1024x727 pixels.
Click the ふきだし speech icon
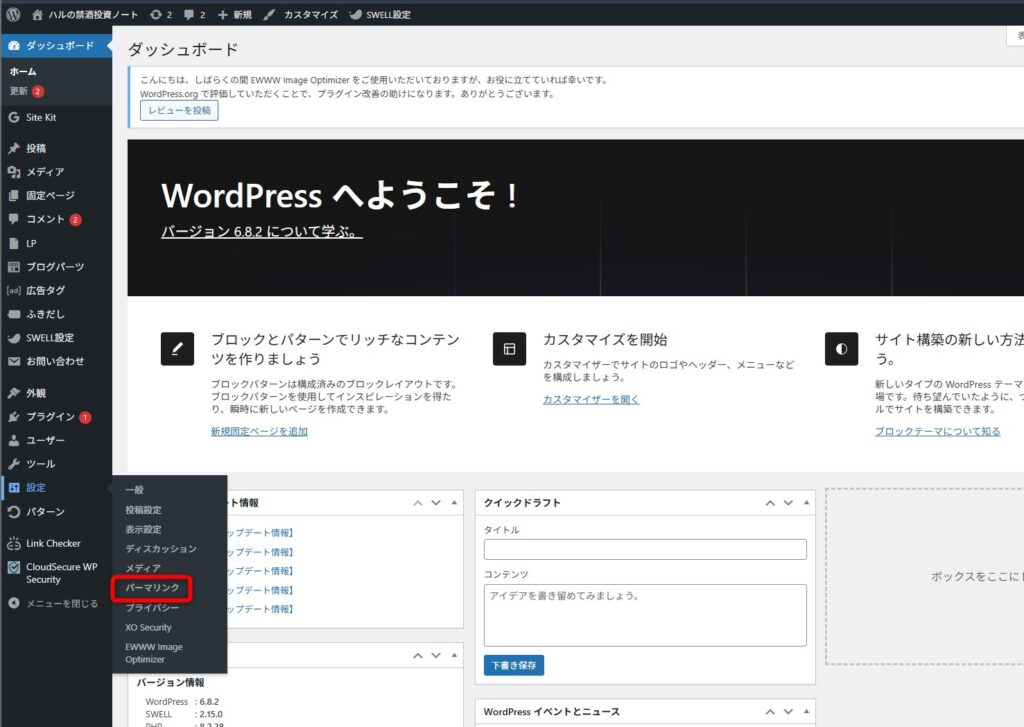click(x=14, y=314)
